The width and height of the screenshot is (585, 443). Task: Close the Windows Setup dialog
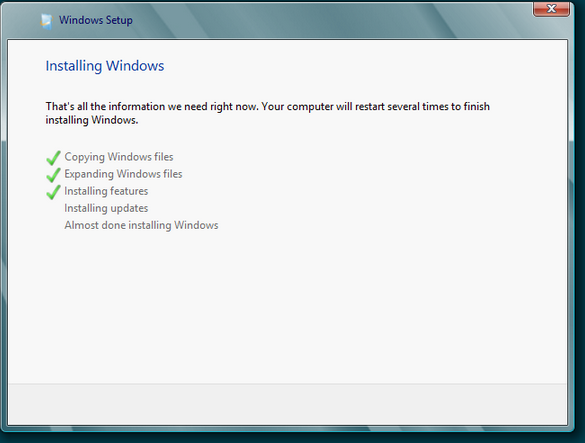point(551,9)
